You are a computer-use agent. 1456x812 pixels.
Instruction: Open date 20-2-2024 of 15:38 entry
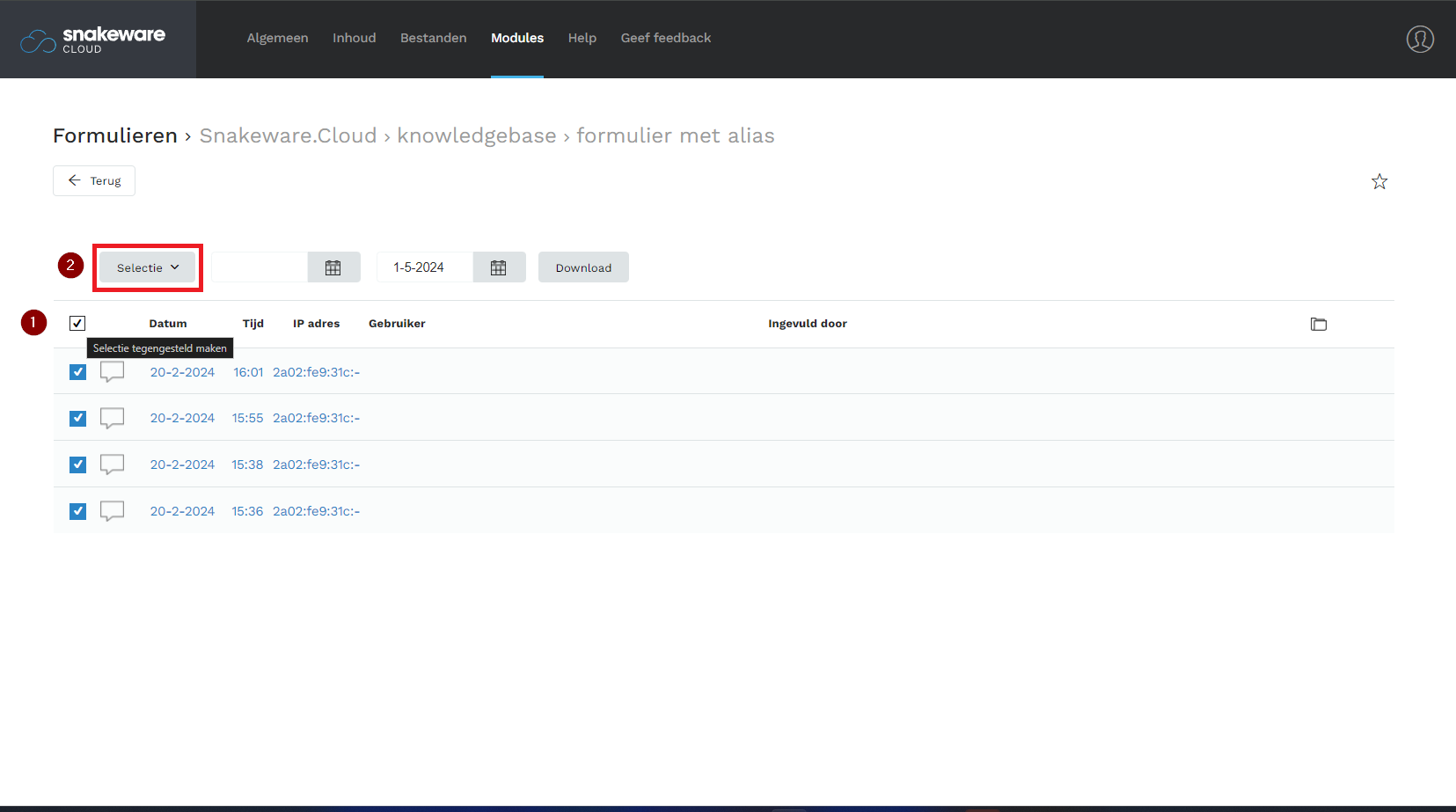[x=182, y=465]
